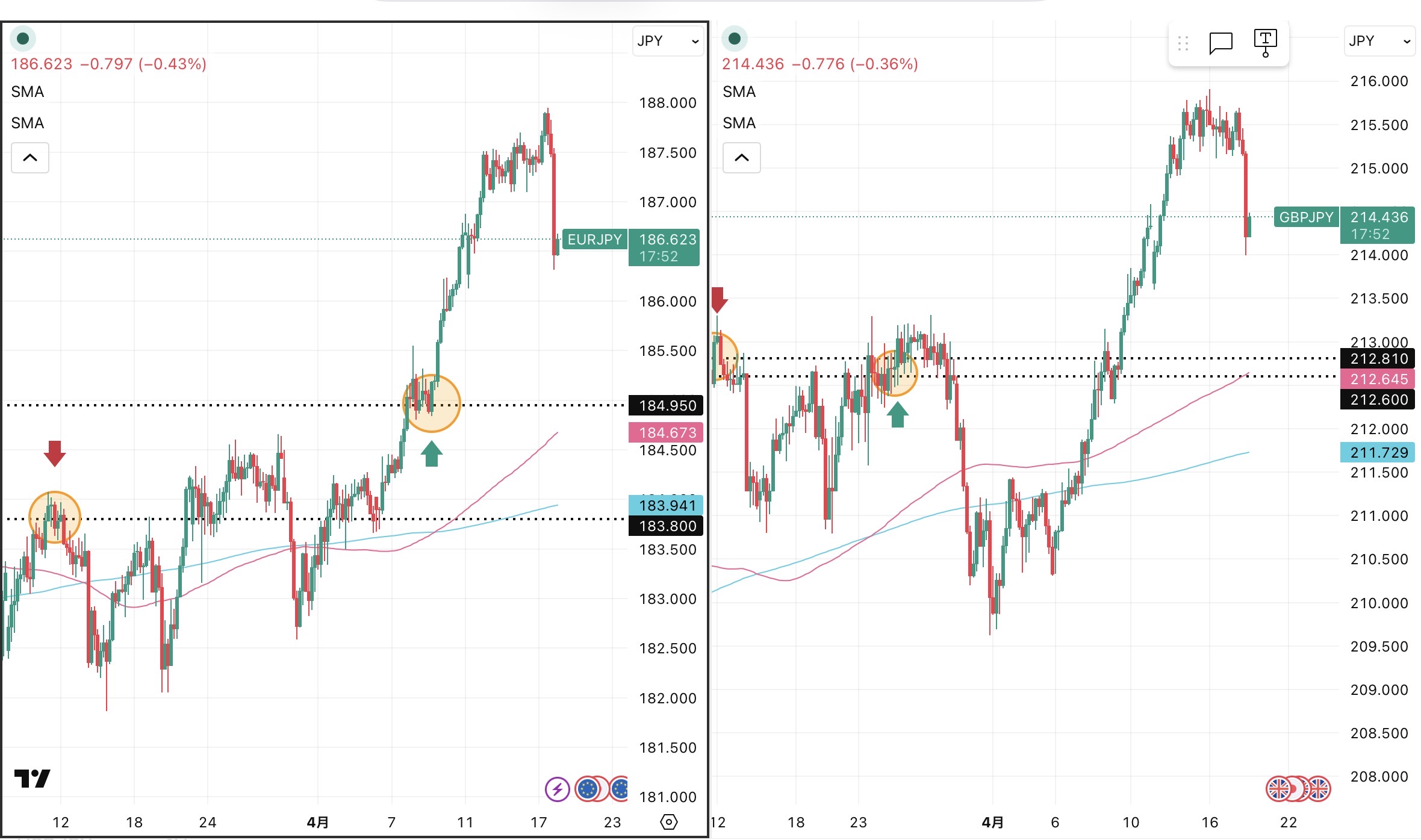This screenshot has width=1421, height=840.
Task: Click the leftmost UK flag event icon
Action: tap(1279, 789)
